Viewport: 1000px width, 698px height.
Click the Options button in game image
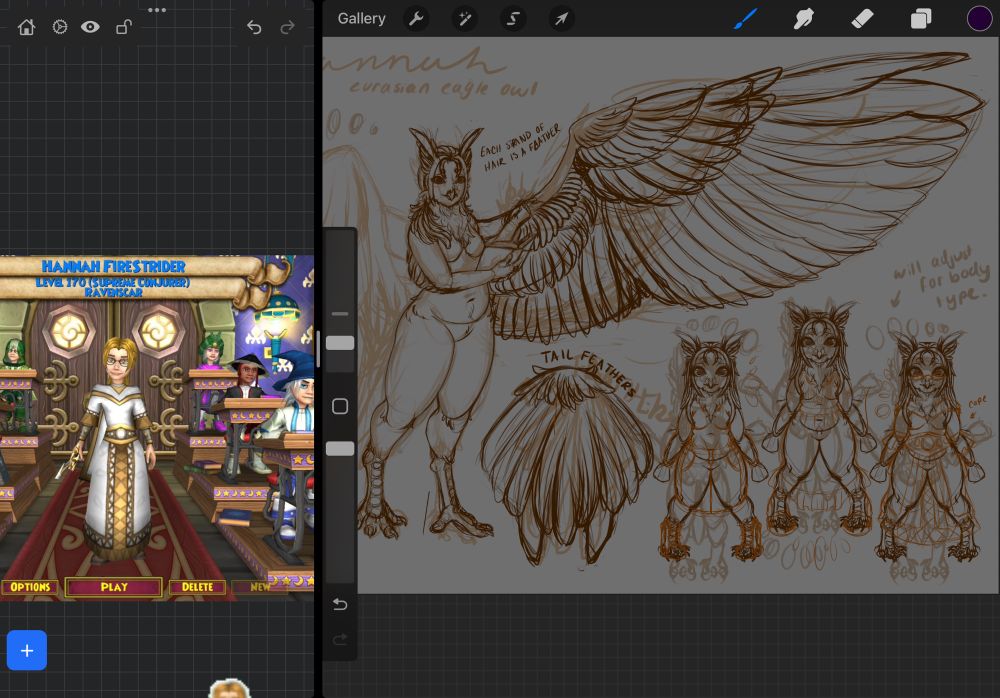click(29, 587)
